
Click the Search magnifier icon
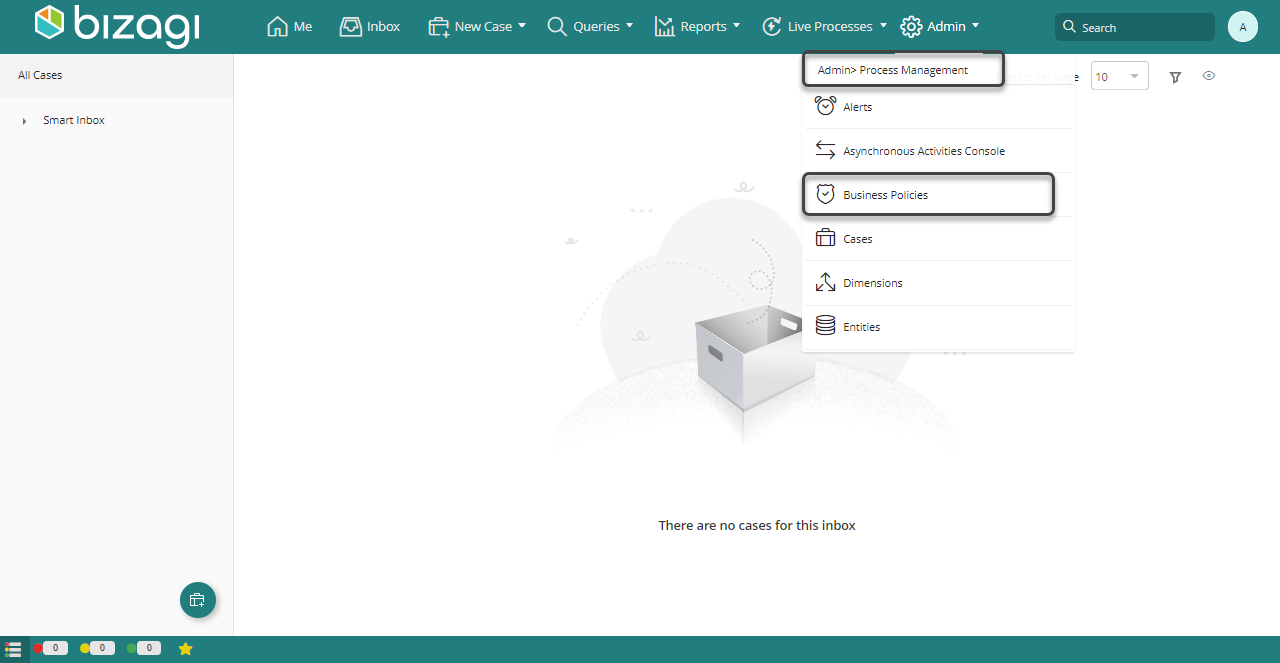click(x=1069, y=27)
